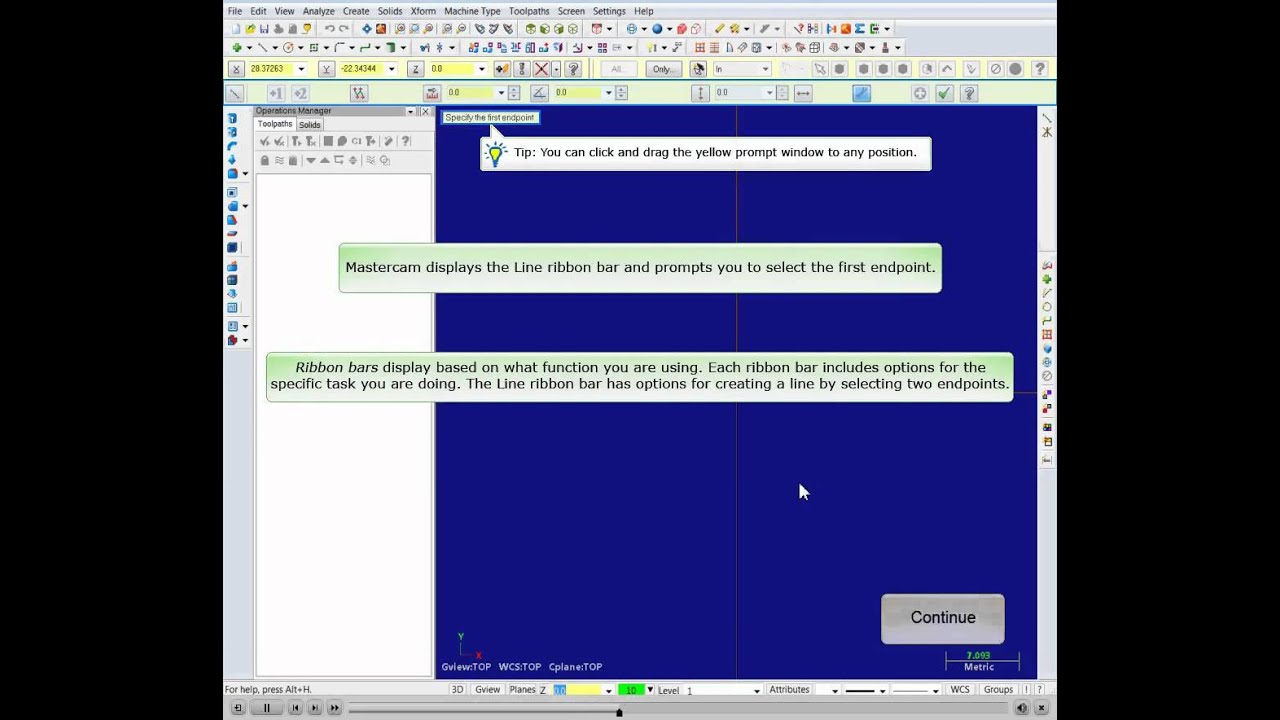Click the Gview button in status bar
Screen dimensions: 1280x720
click(487, 690)
